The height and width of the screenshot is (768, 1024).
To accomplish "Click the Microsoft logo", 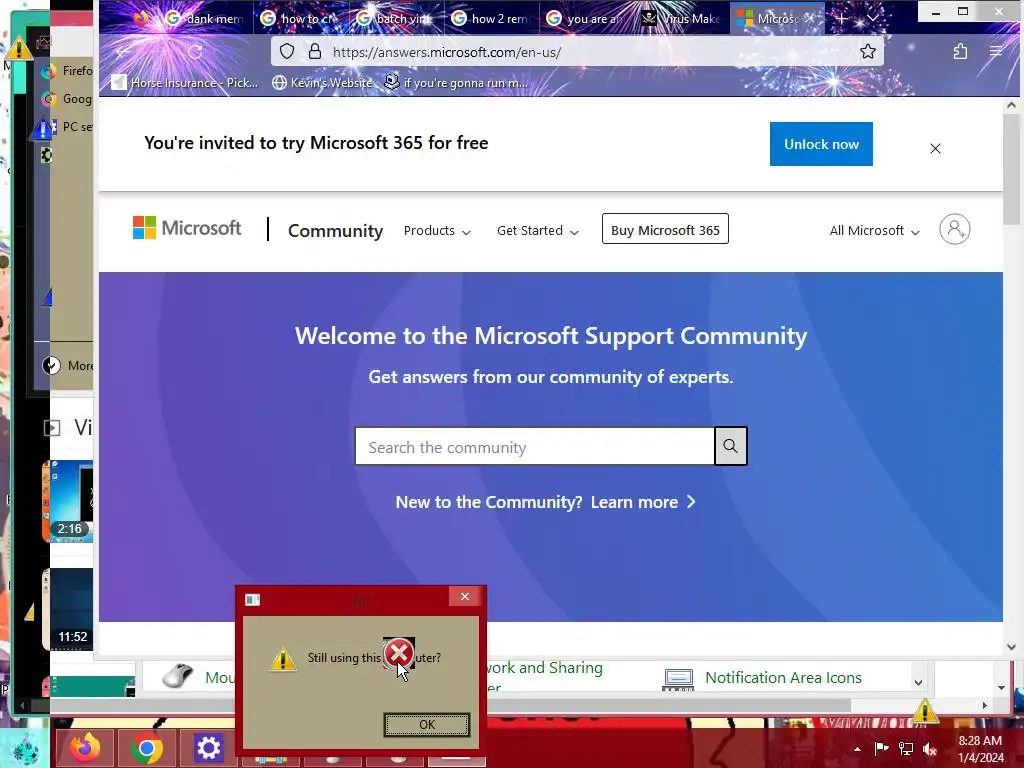I will [x=187, y=228].
